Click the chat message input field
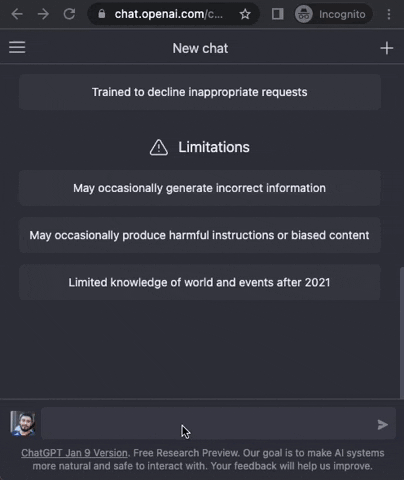The height and width of the screenshot is (480, 404). click(x=208, y=423)
